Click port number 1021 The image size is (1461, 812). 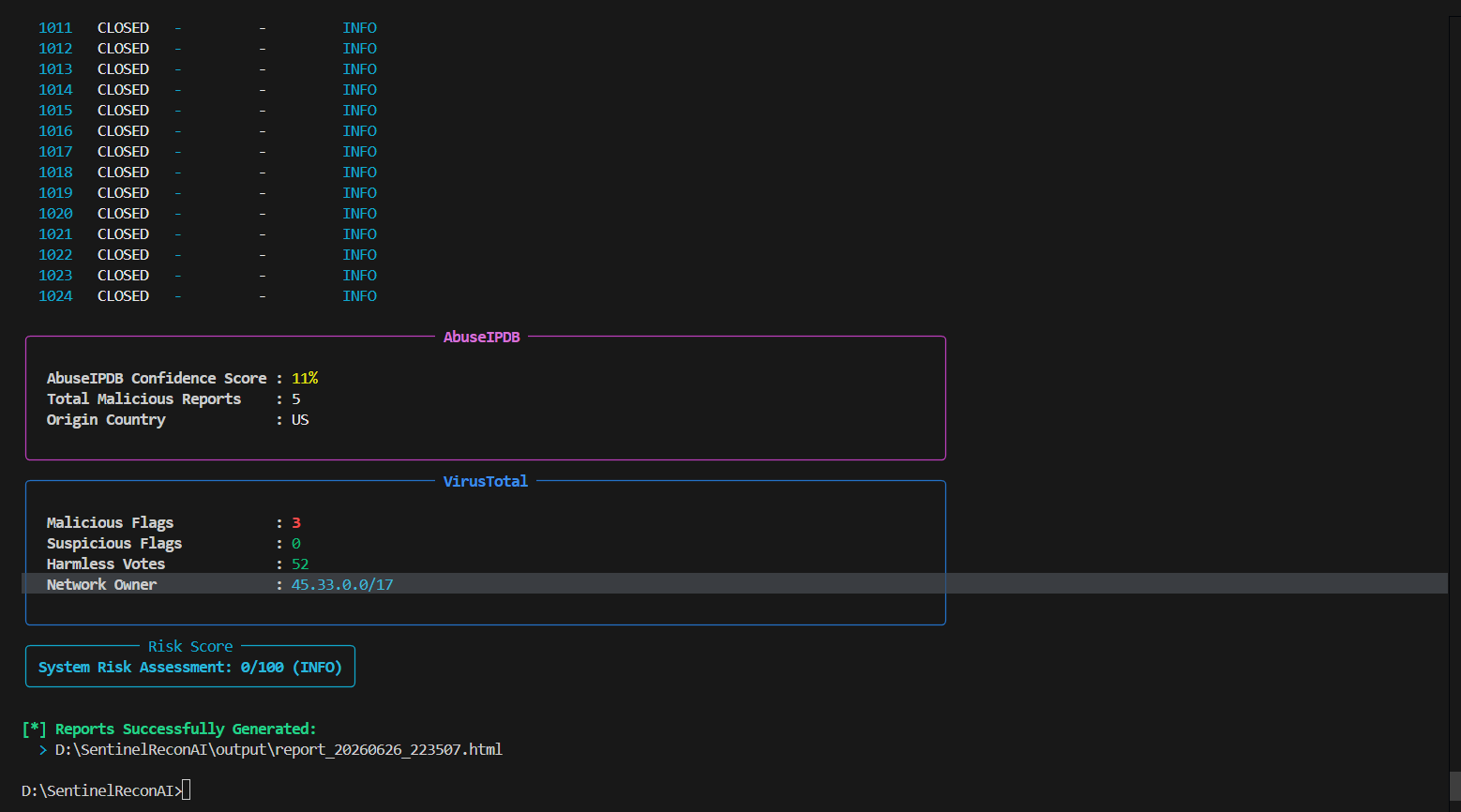click(x=55, y=234)
